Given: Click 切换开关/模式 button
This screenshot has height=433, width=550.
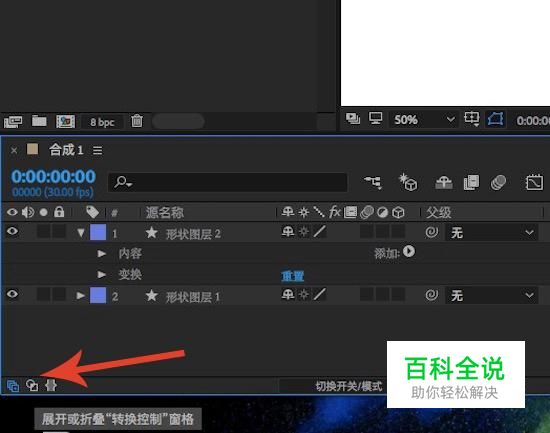Looking at the screenshot, I should [349, 386].
